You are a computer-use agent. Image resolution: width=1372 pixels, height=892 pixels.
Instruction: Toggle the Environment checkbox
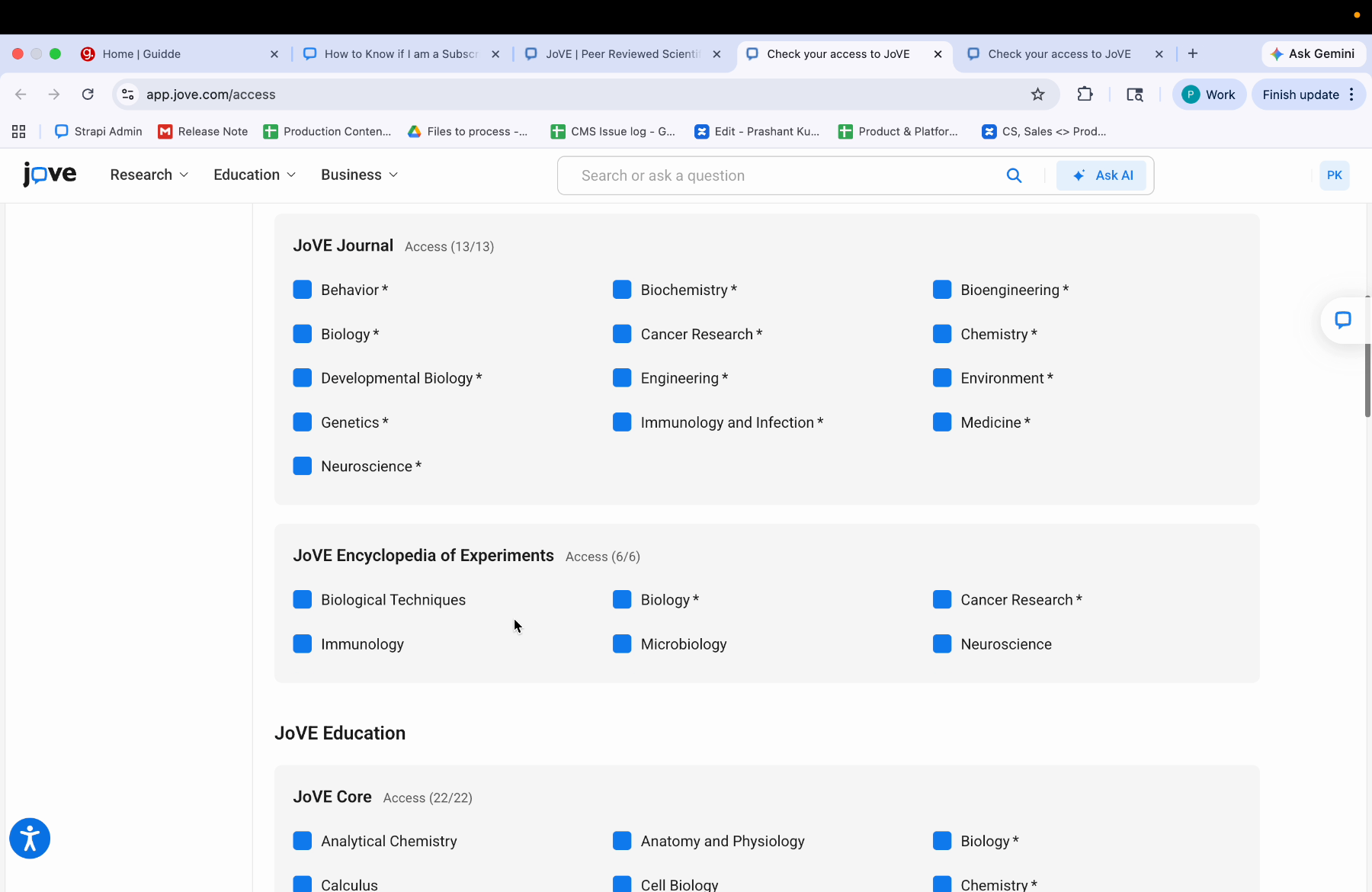coord(942,378)
